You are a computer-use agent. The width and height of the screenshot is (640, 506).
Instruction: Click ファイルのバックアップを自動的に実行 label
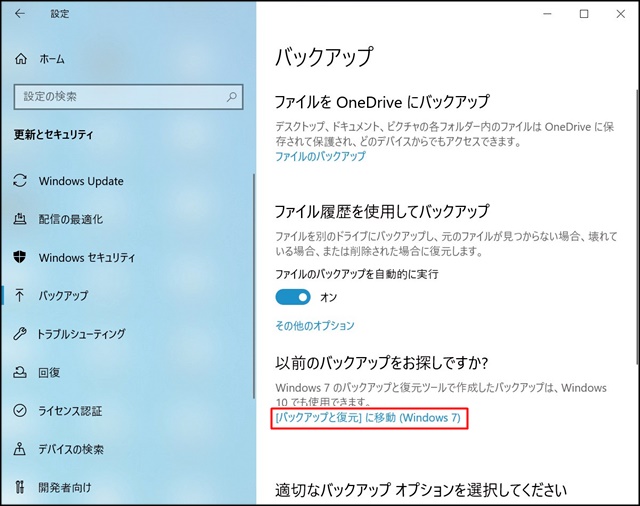[x=357, y=274]
